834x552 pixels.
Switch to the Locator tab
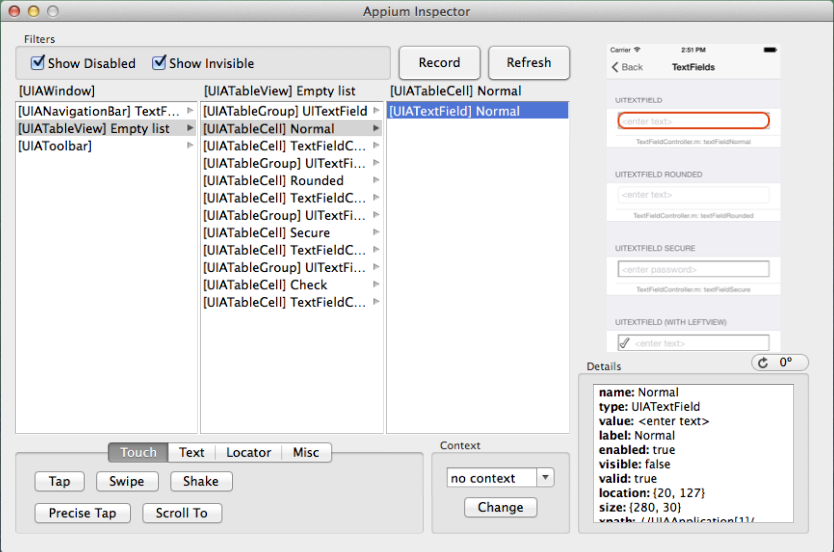pyautogui.click(x=248, y=453)
